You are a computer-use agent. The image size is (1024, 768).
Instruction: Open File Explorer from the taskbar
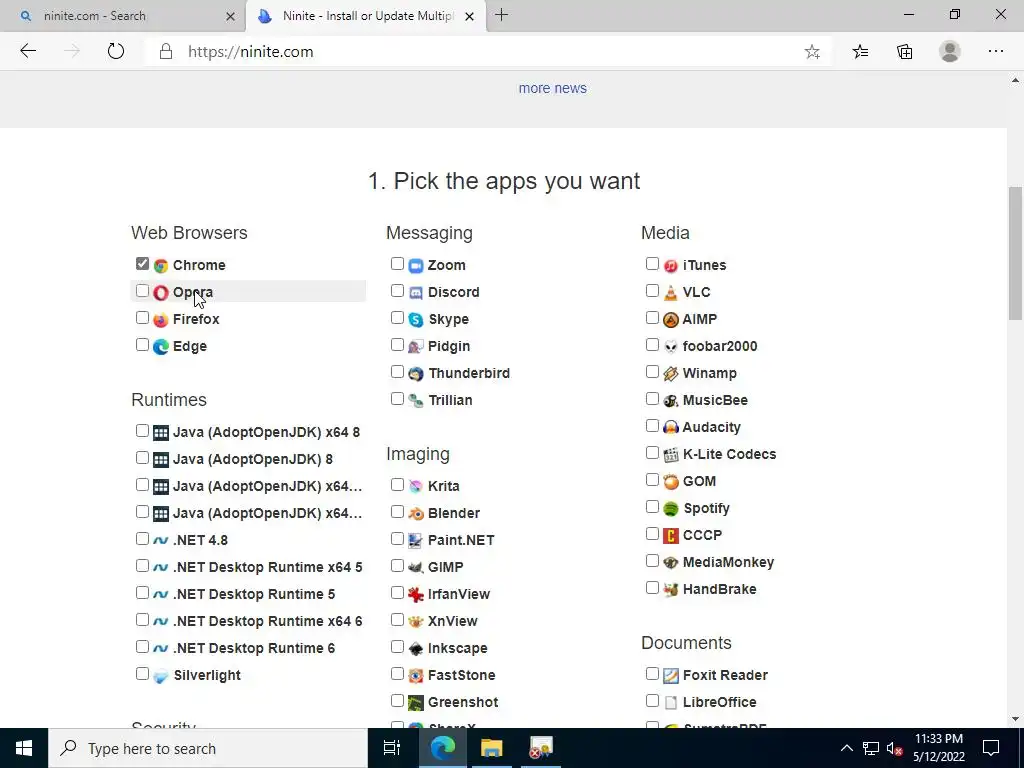coord(492,748)
